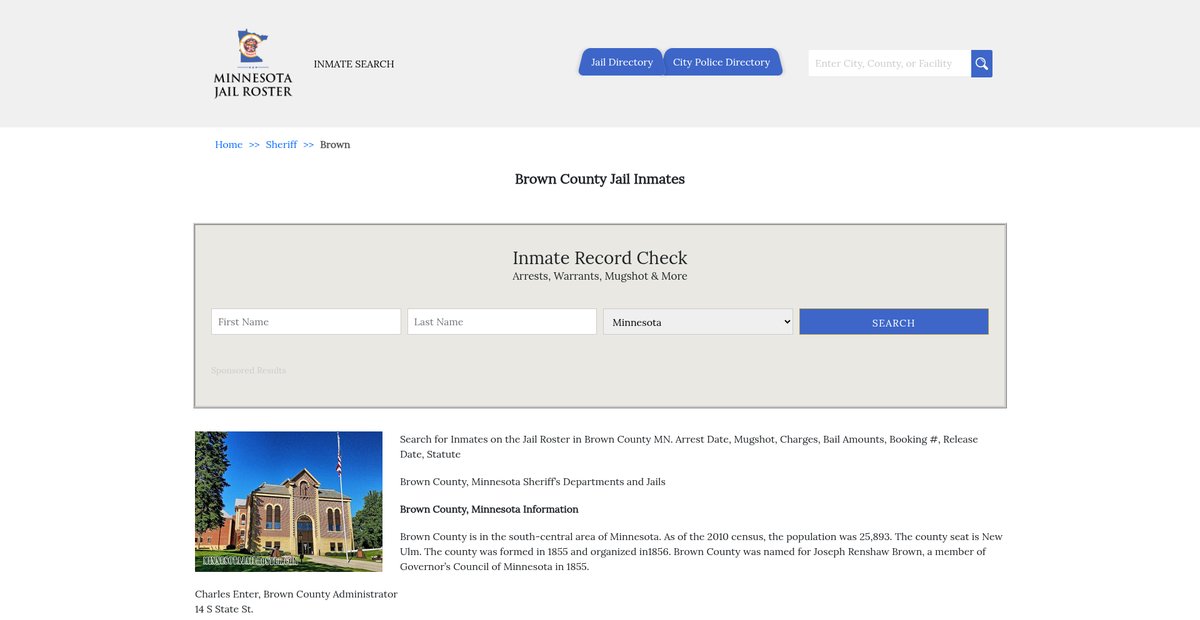The image size is (1200, 620).
Task: Click the Brown County, Minnesota Information heading
Action: (489, 509)
